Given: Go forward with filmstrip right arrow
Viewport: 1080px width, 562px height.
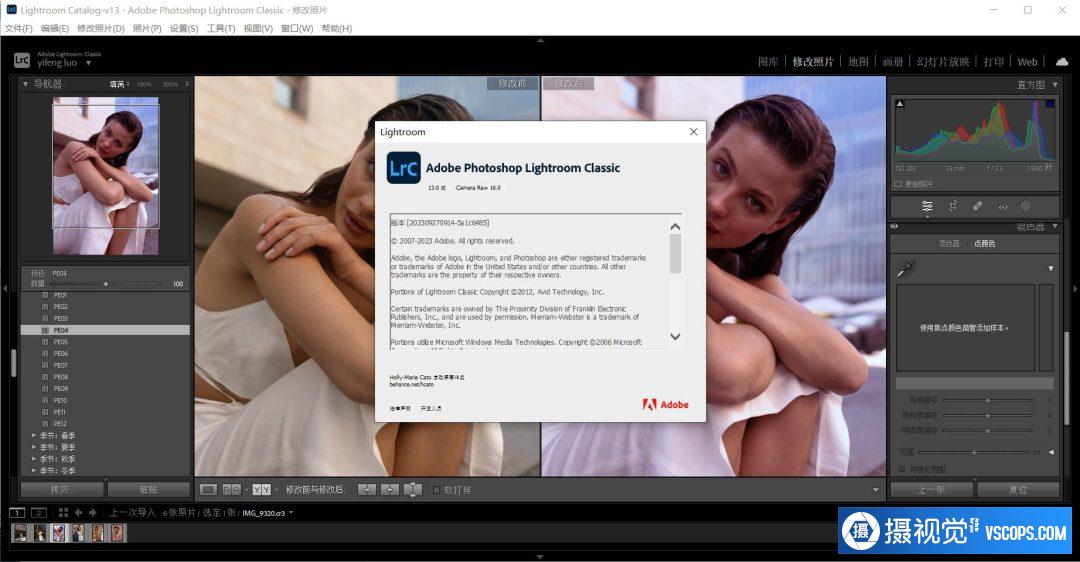Looking at the screenshot, I should [93, 512].
